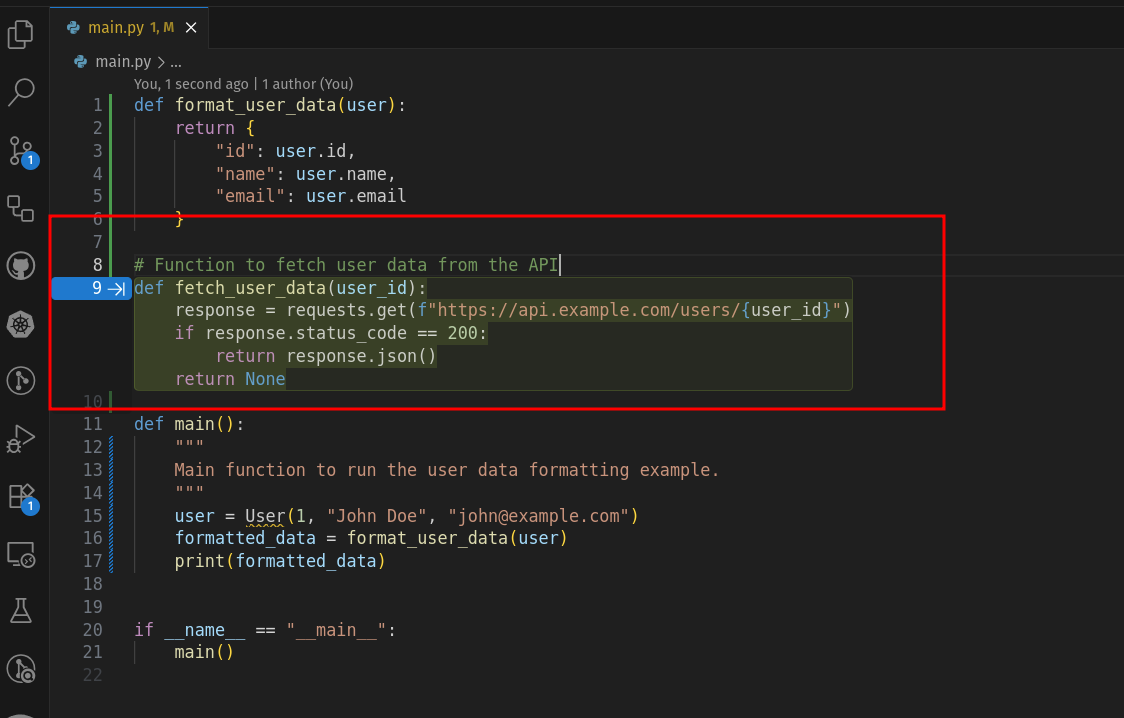Viewport: 1124px width, 718px height.
Task: Expand the breadcrumb ellipsis after main.py
Action: 175,62
